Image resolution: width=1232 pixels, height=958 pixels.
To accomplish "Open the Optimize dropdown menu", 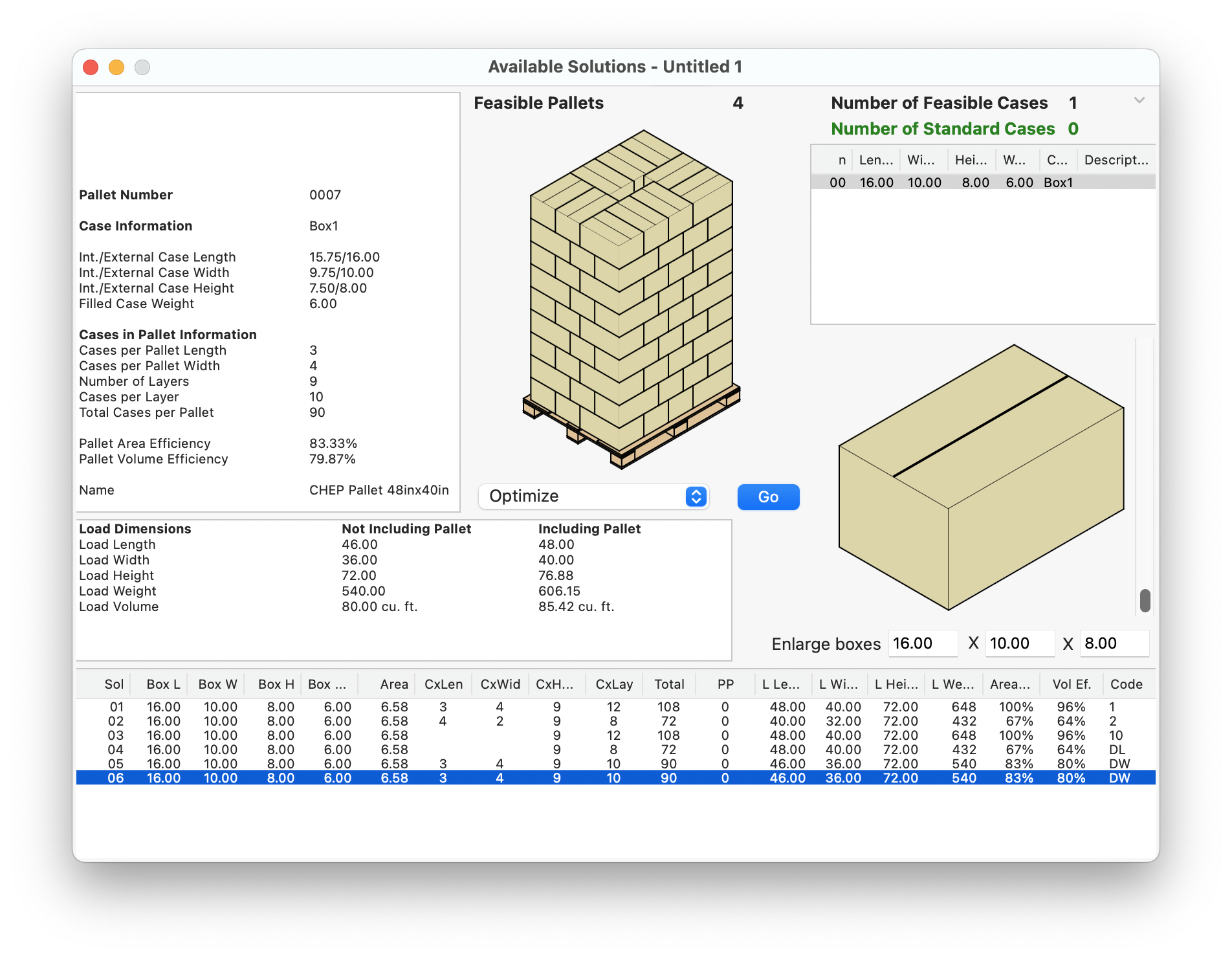I will coord(593,496).
